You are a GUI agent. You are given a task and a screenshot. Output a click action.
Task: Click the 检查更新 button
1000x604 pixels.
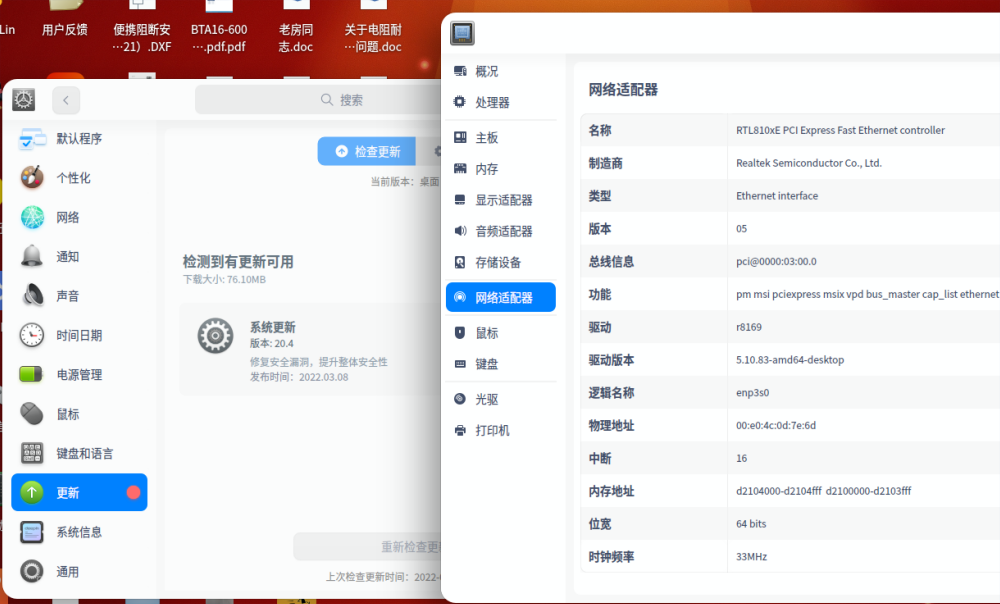click(x=367, y=151)
